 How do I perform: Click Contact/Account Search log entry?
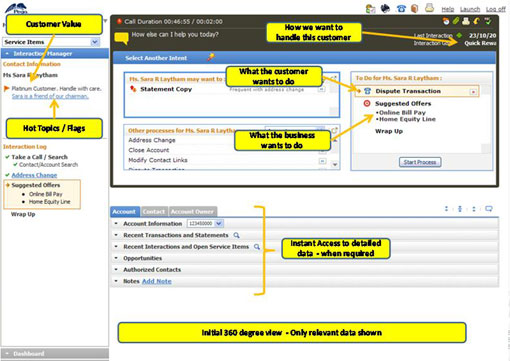coord(48,165)
